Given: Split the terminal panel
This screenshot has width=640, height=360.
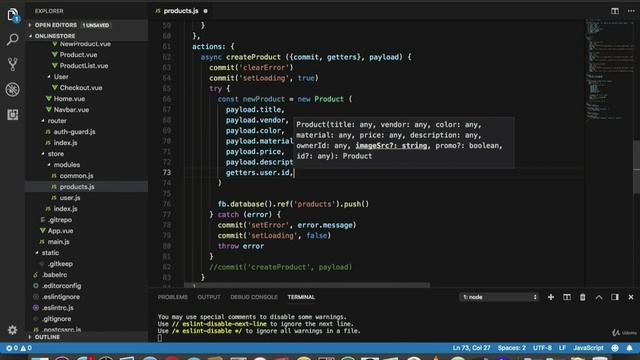Looking at the screenshot, I should pos(567,297).
